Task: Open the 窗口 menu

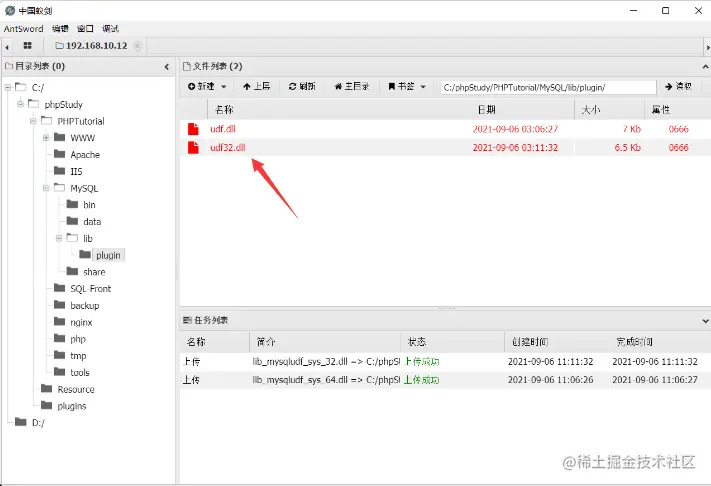Action: 85,29
